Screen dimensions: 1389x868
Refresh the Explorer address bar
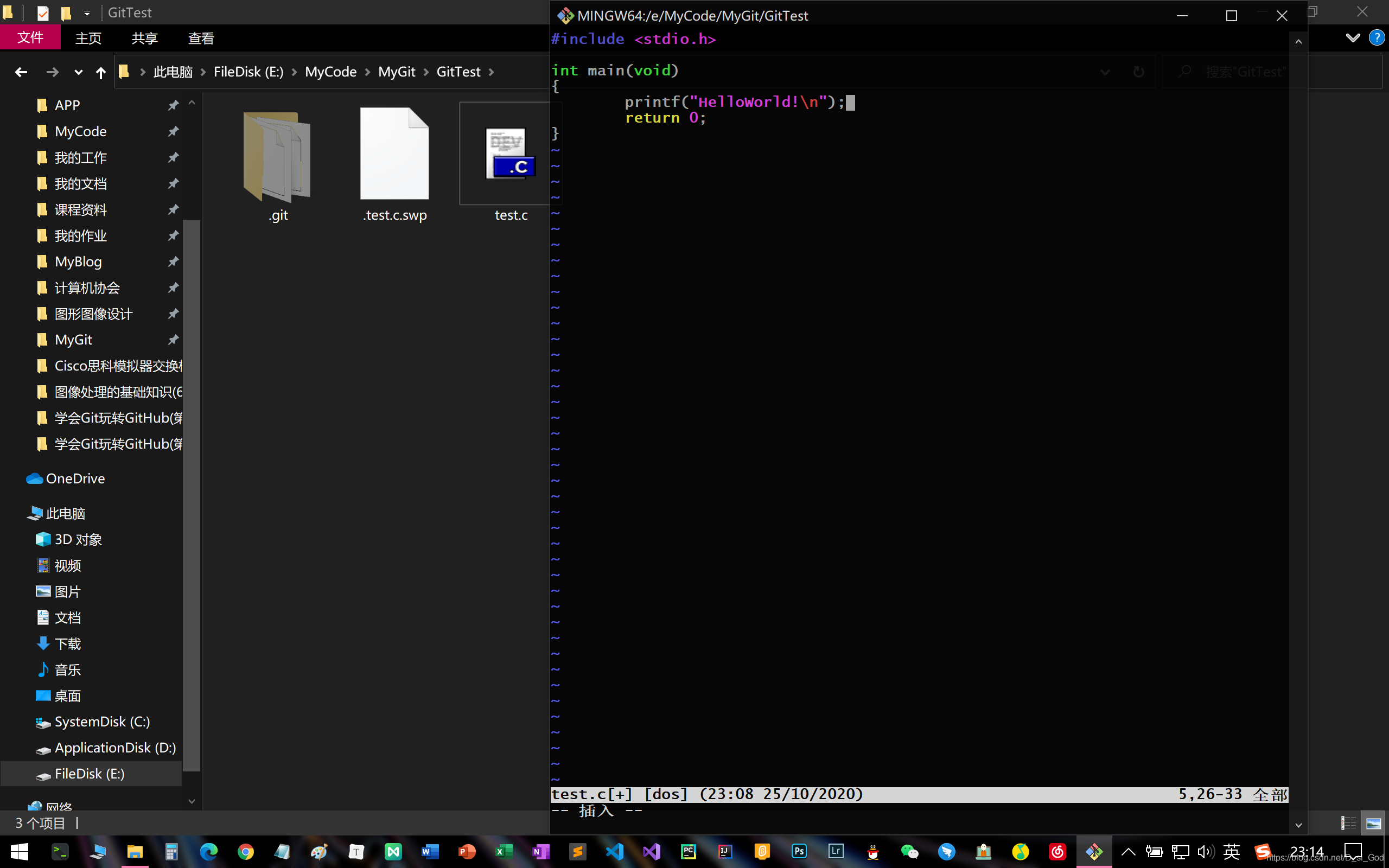(x=1138, y=72)
